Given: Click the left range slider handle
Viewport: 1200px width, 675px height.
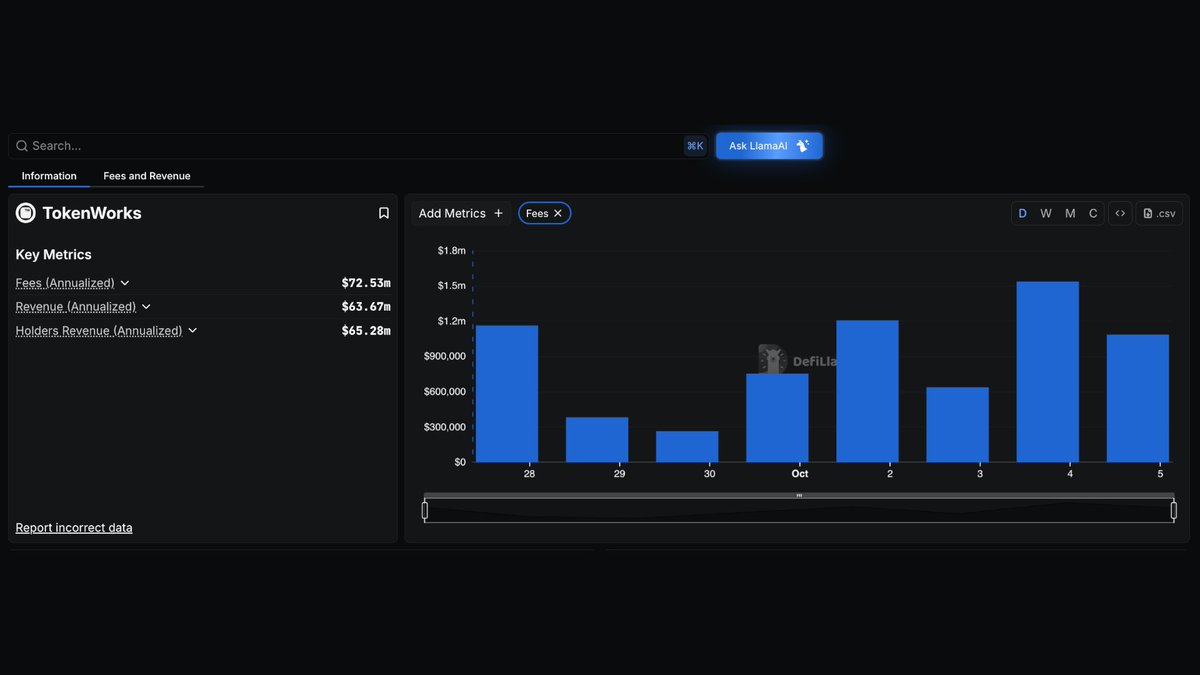Looking at the screenshot, I should pos(425,511).
